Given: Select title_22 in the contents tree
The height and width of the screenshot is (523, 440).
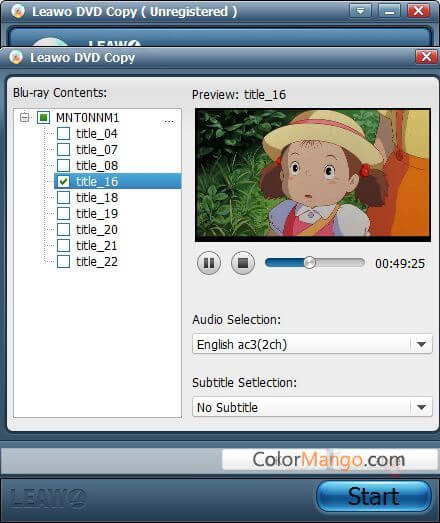Looking at the screenshot, I should pyautogui.click(x=97, y=262).
